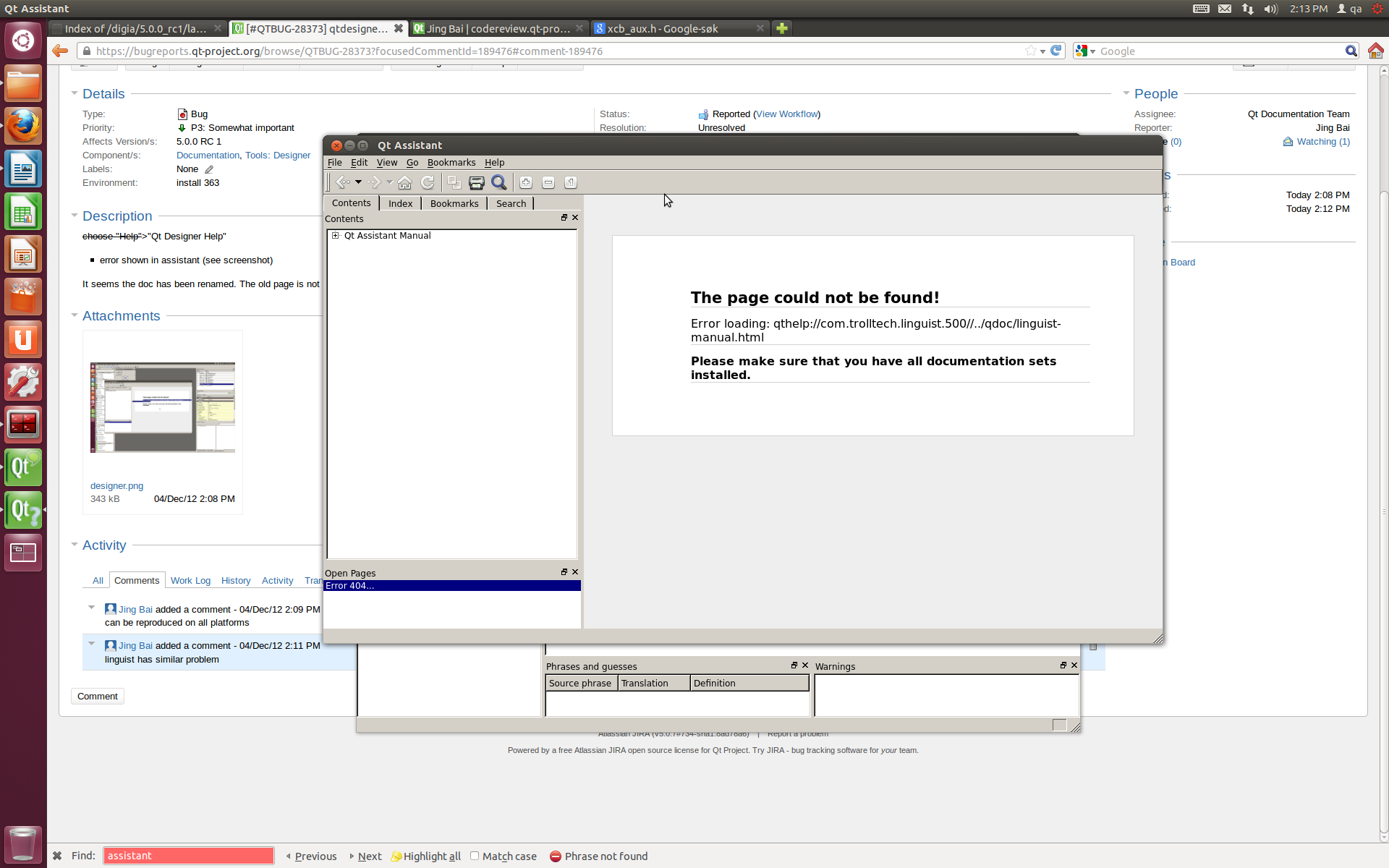Toggle Highlight all in the find bar
This screenshot has width=1389, height=868.
[425, 856]
